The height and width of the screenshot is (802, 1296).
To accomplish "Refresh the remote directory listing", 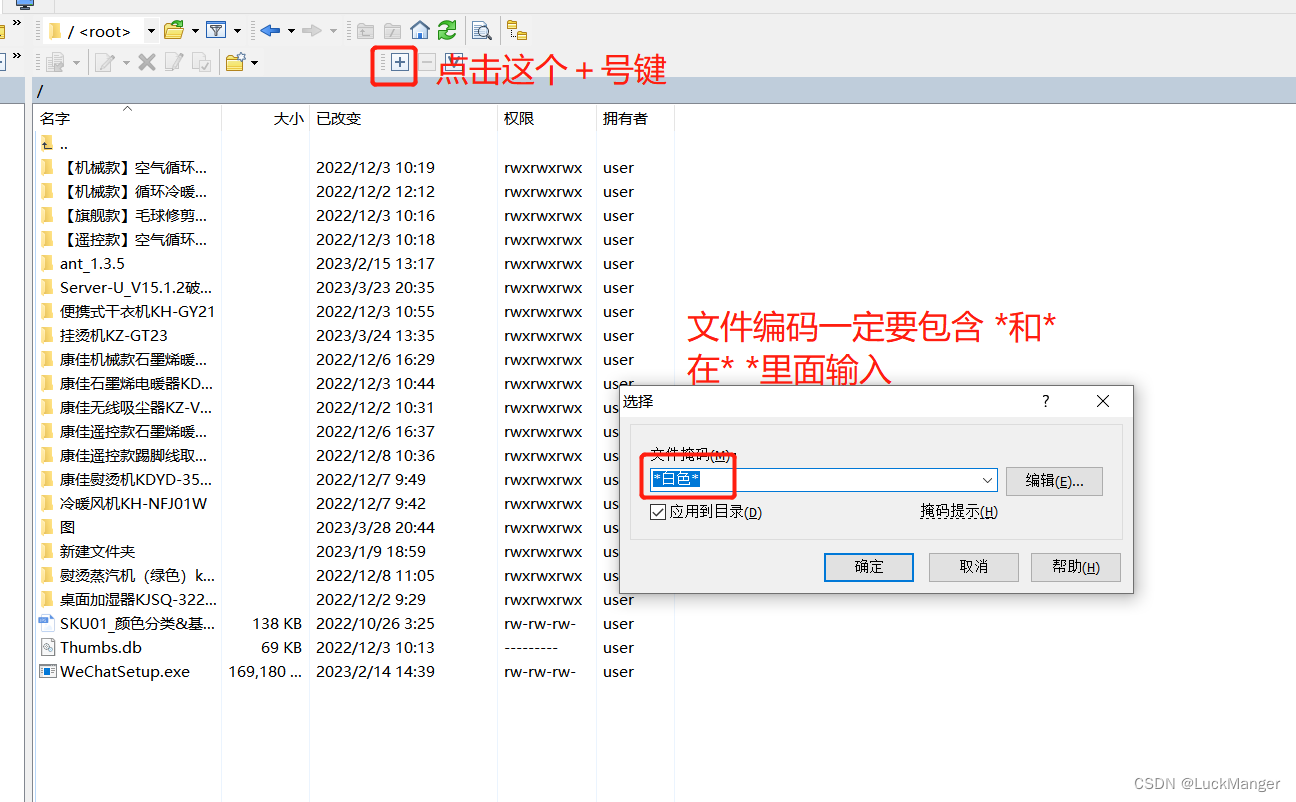I will 447,30.
